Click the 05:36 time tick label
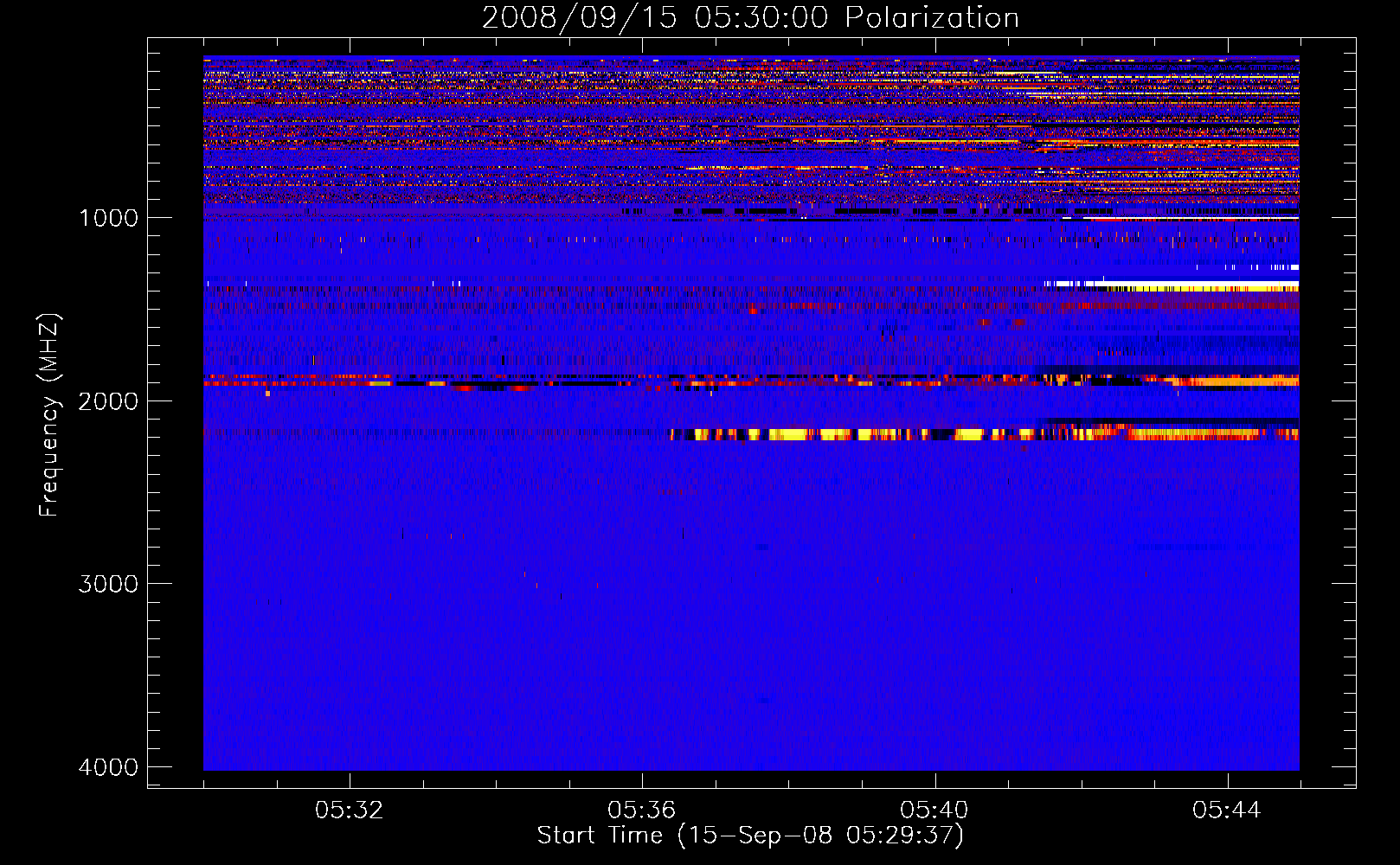The height and width of the screenshot is (865, 1400). pyautogui.click(x=641, y=811)
